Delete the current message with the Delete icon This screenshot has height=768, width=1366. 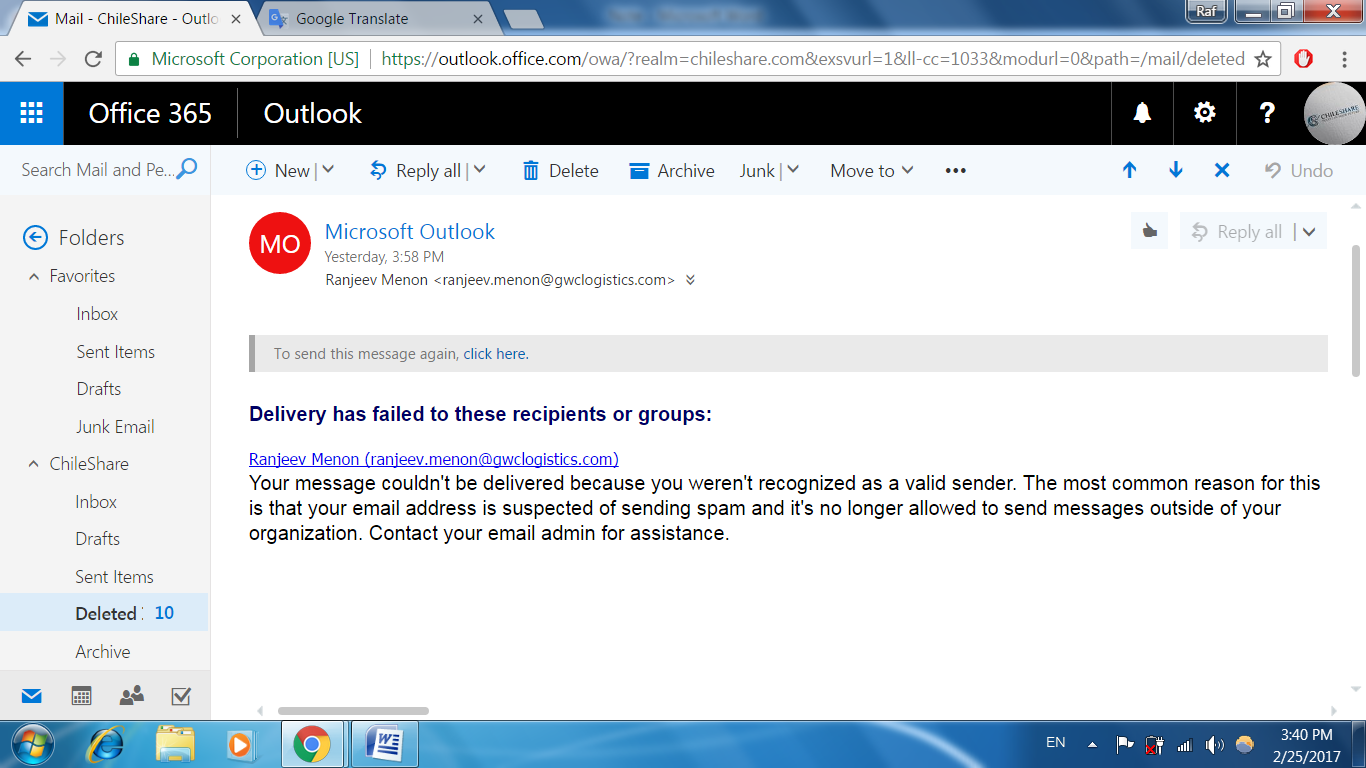(559, 170)
